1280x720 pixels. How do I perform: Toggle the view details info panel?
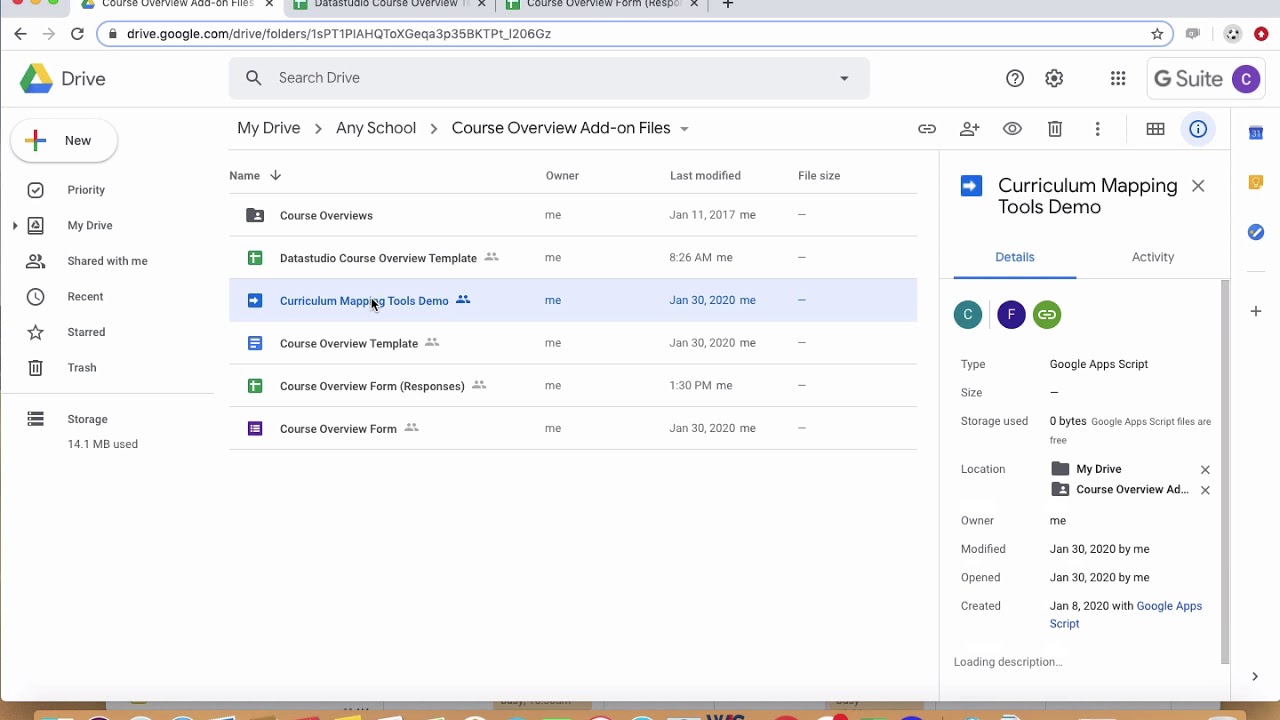coord(1198,129)
